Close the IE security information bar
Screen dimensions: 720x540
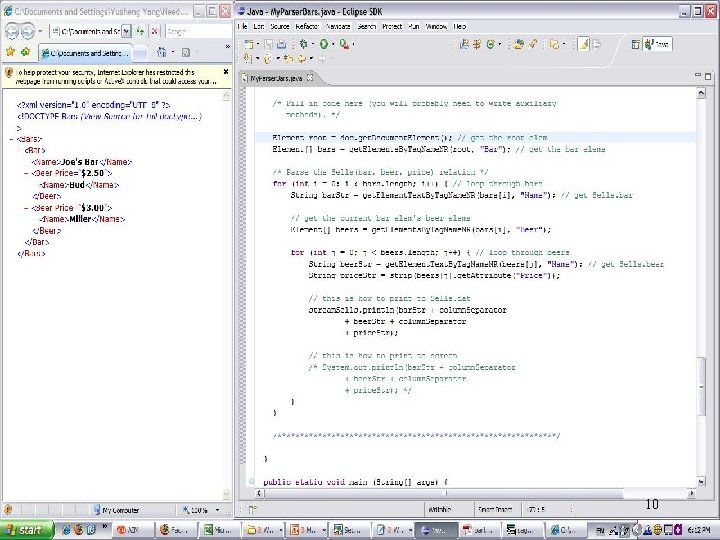tap(227, 71)
